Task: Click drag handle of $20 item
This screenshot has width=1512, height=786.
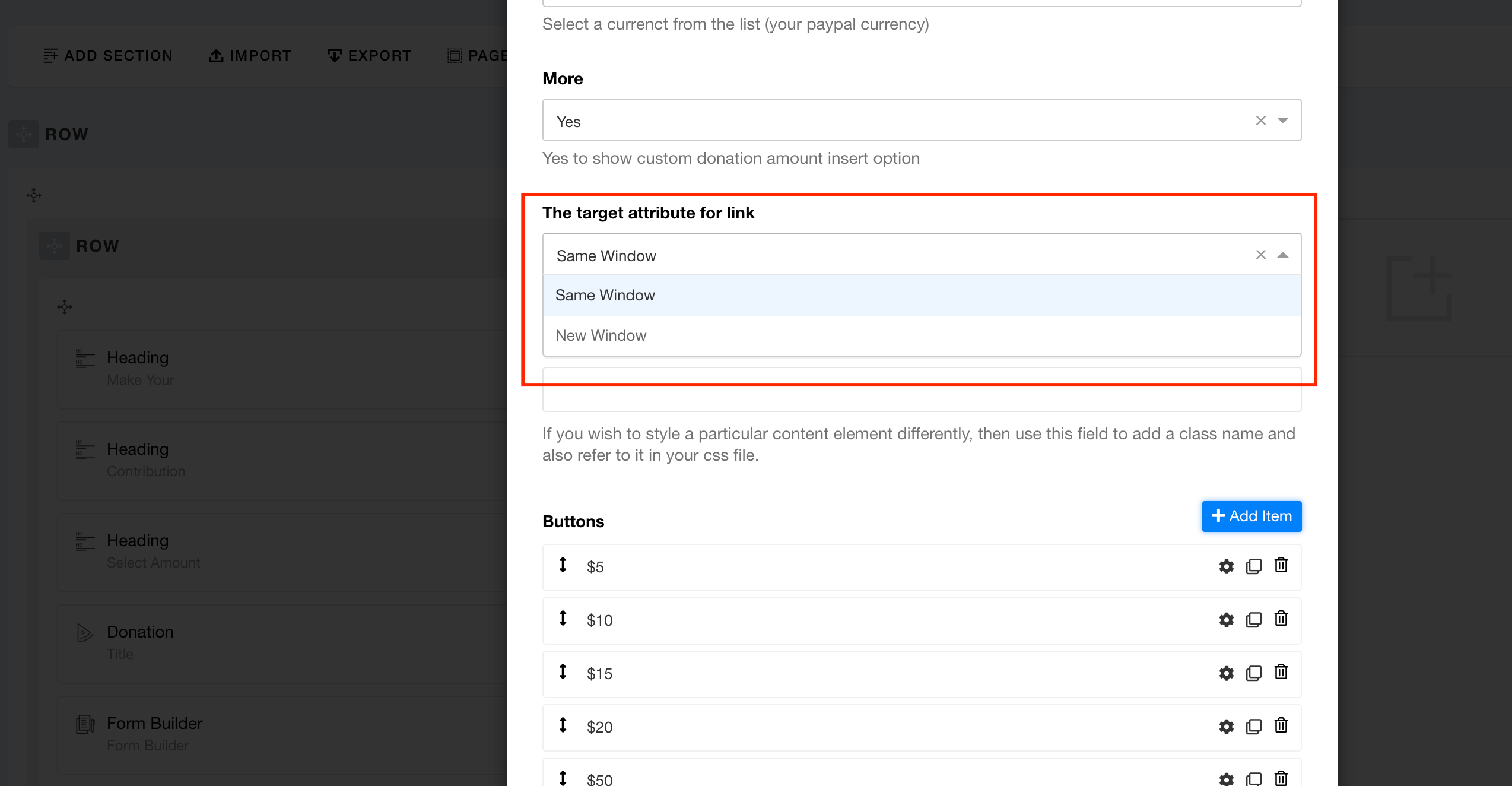Action: click(x=563, y=725)
